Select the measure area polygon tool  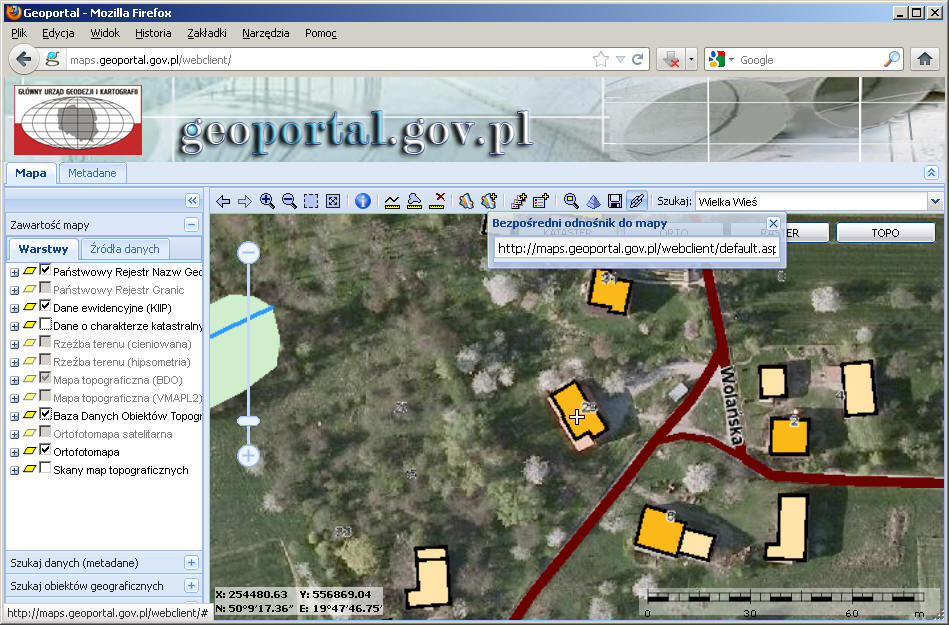click(x=415, y=201)
